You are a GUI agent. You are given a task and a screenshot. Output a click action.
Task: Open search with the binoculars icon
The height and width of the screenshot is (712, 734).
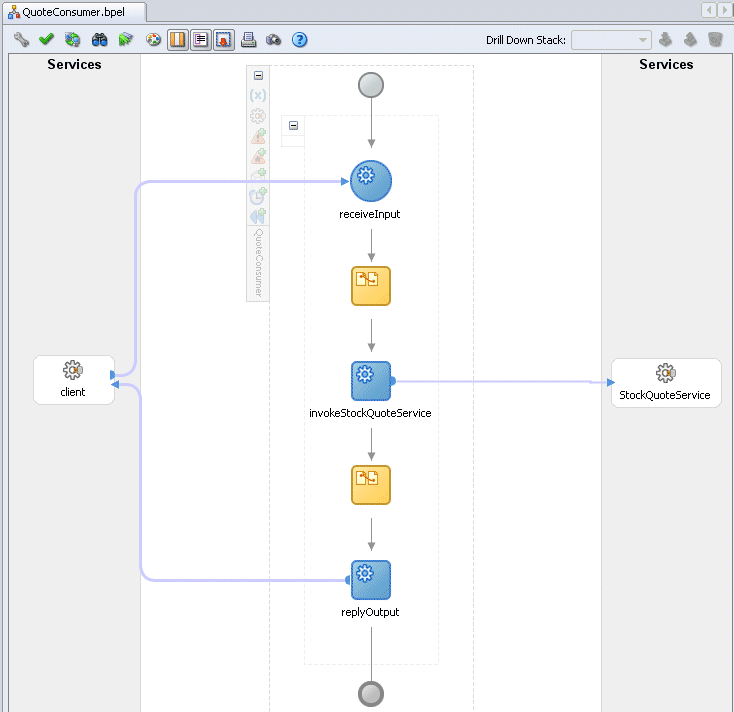(99, 40)
